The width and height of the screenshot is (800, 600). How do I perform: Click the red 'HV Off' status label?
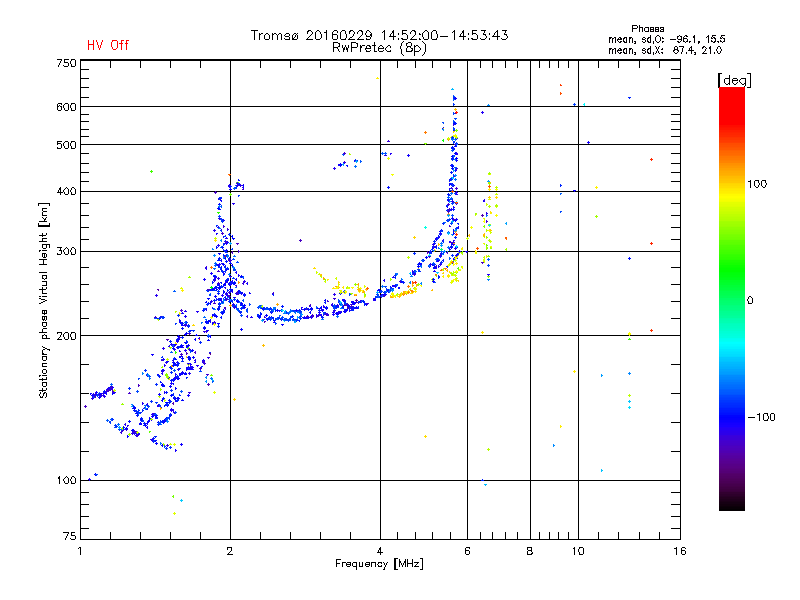click(108, 45)
